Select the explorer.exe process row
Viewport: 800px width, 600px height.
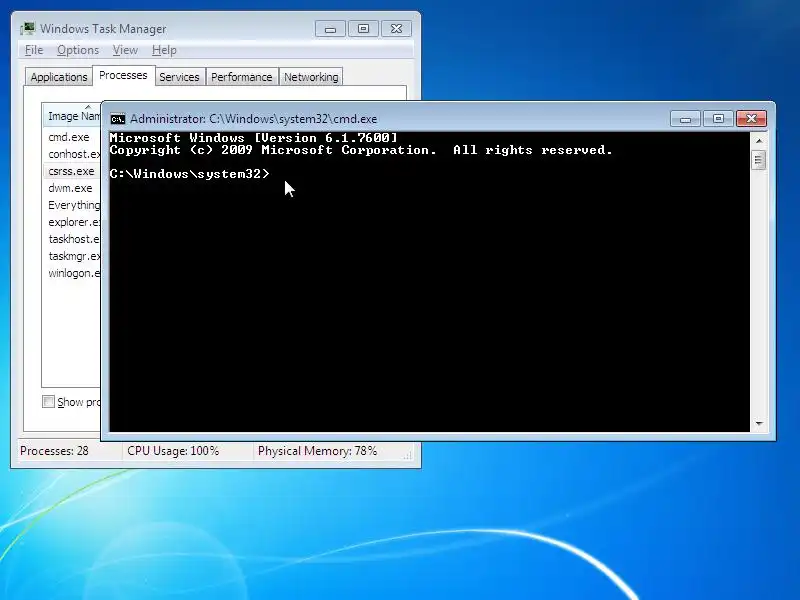[72, 222]
